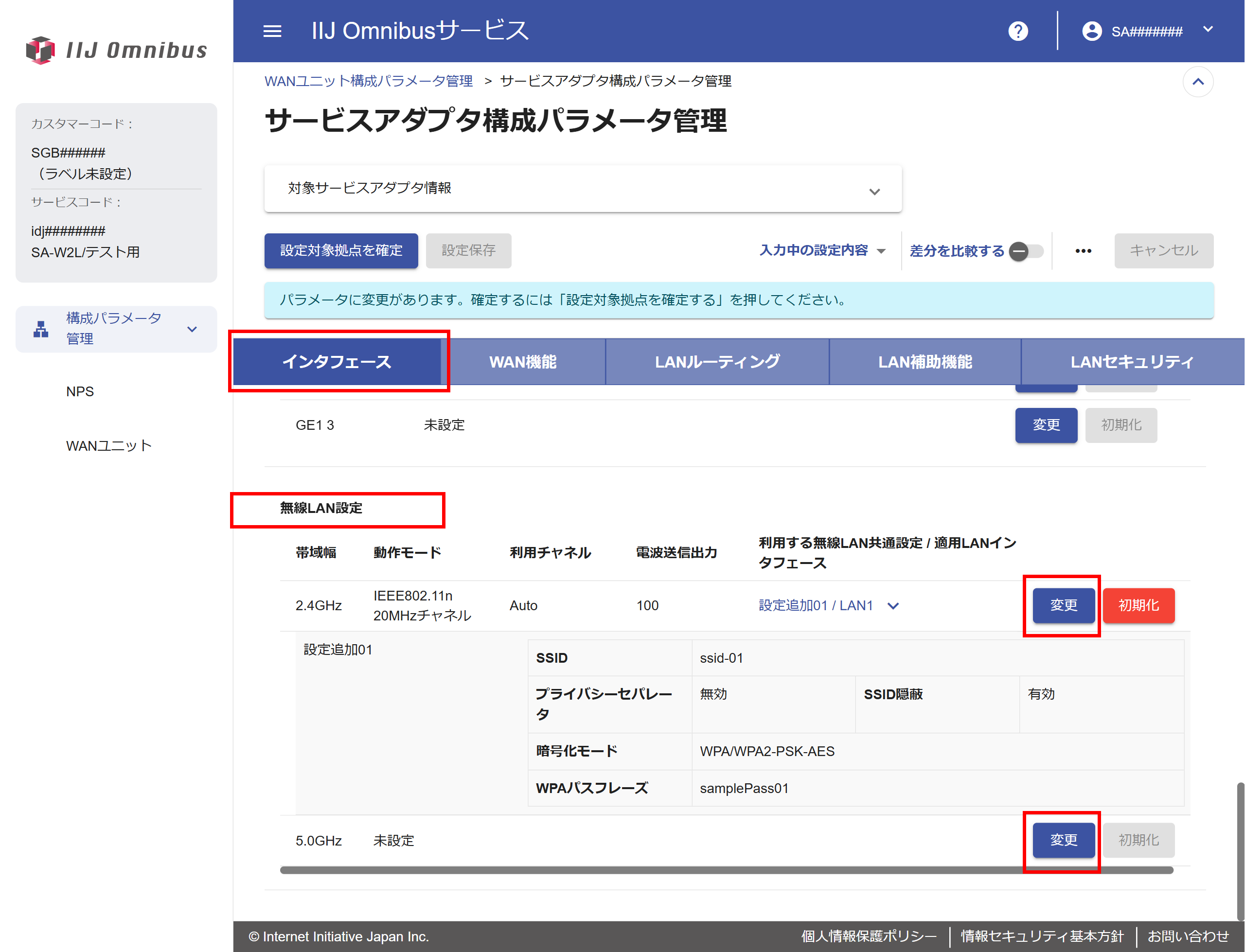Click the service code idj######## text
The image size is (1245, 952).
click(68, 231)
